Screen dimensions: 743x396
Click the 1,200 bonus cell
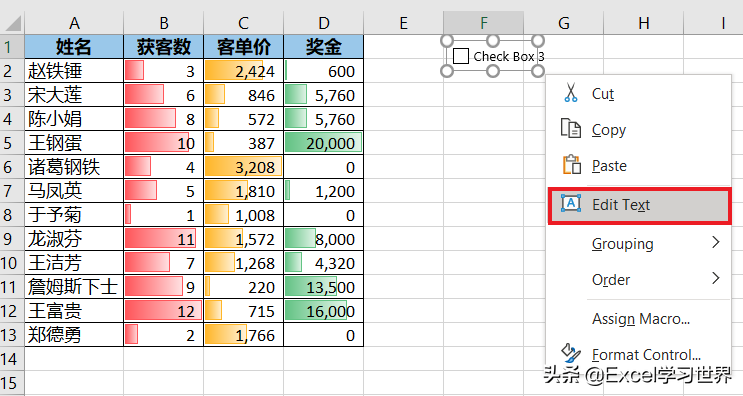(x=324, y=190)
